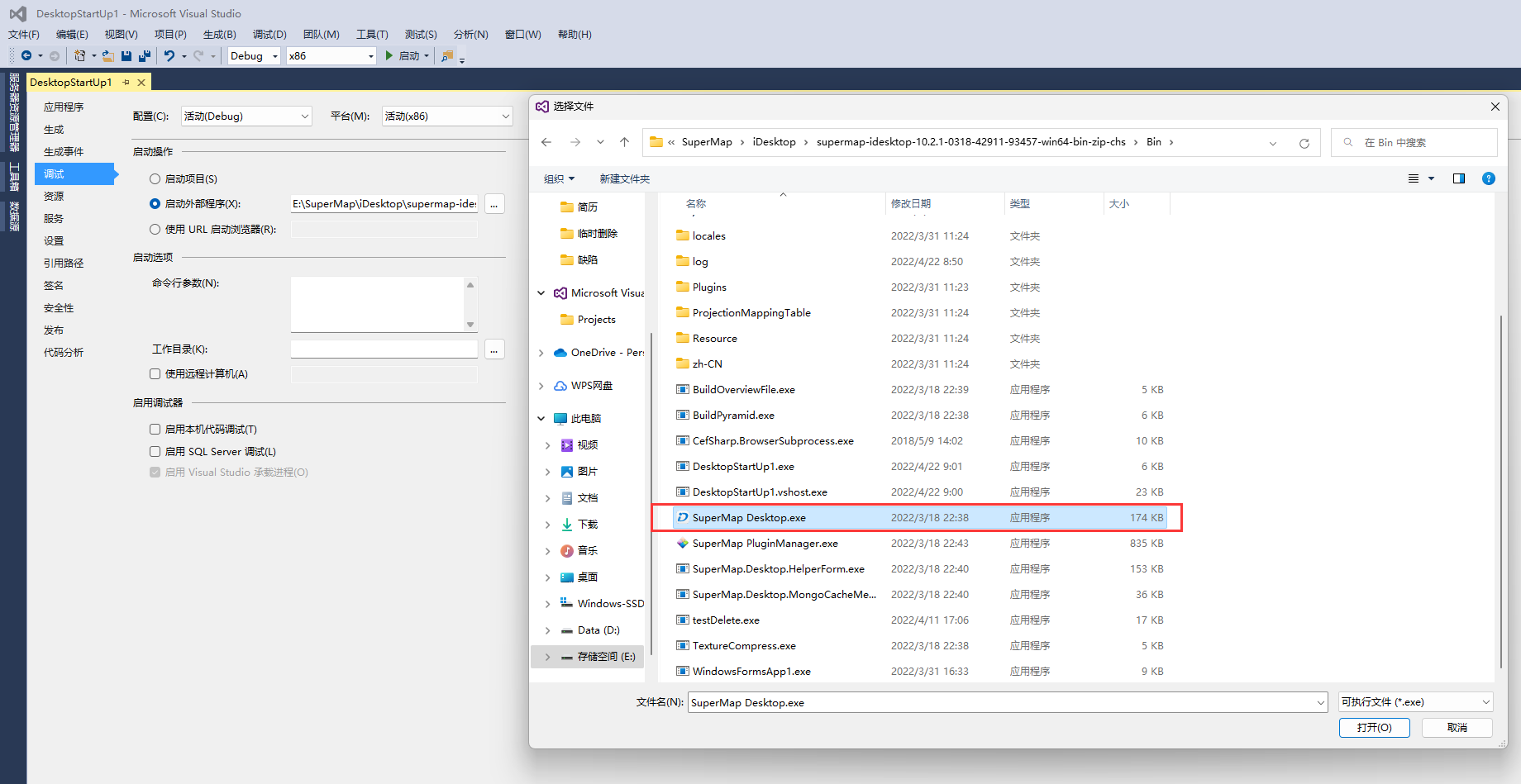
Task: Open the 工具(T) menu
Action: [372, 35]
